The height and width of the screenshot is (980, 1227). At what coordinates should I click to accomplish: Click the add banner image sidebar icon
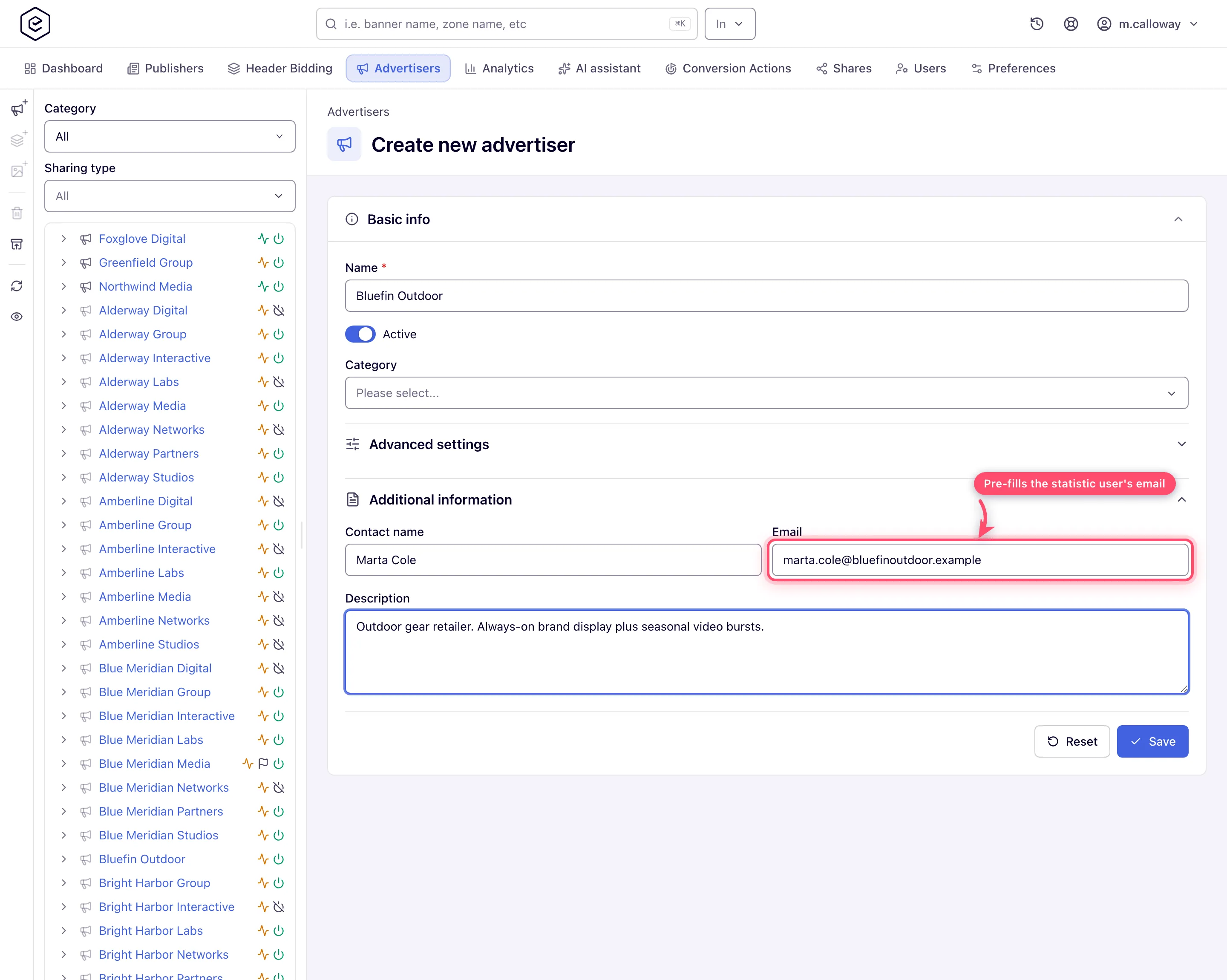(x=18, y=170)
